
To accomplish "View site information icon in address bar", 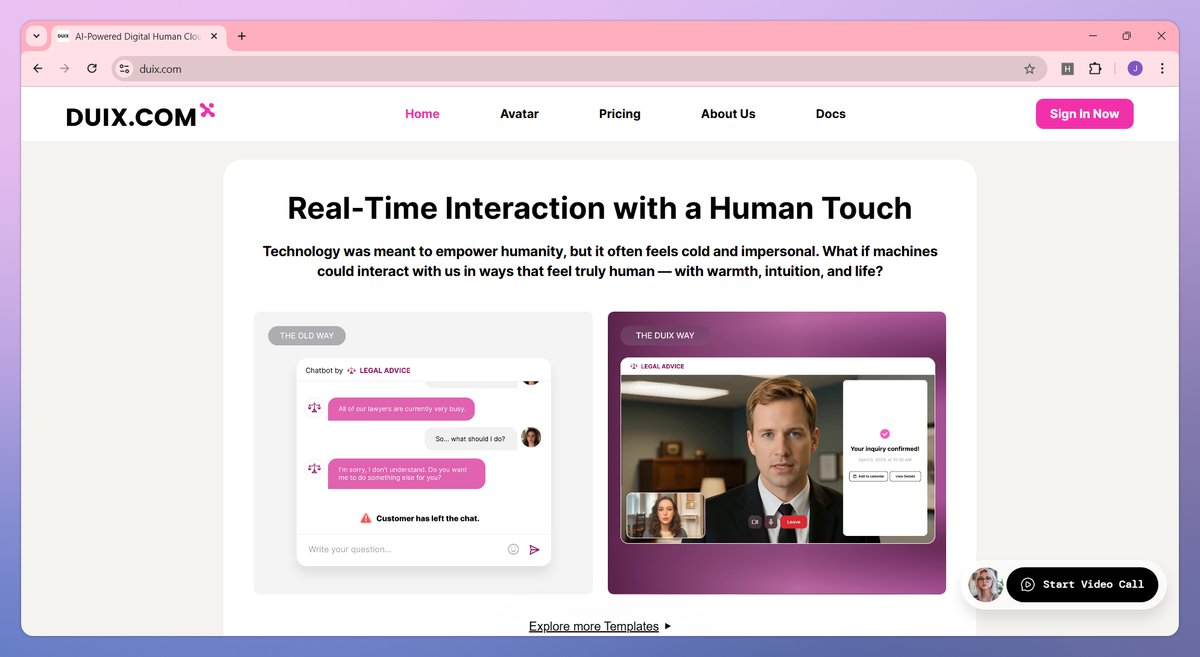I will (124, 69).
